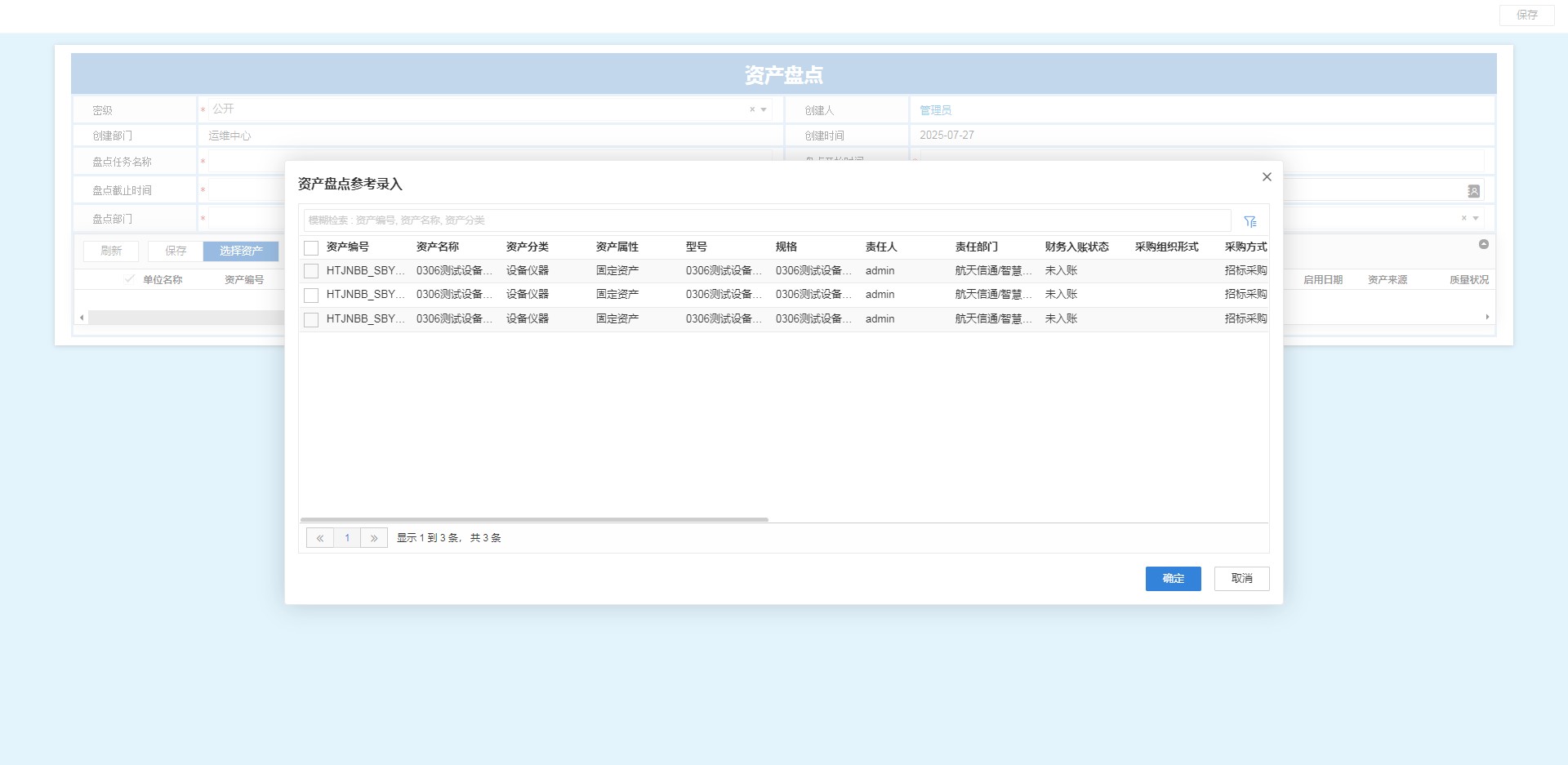This screenshot has width=1568, height=765.
Task: Sort by the 资产名称 column header
Action: tap(438, 247)
